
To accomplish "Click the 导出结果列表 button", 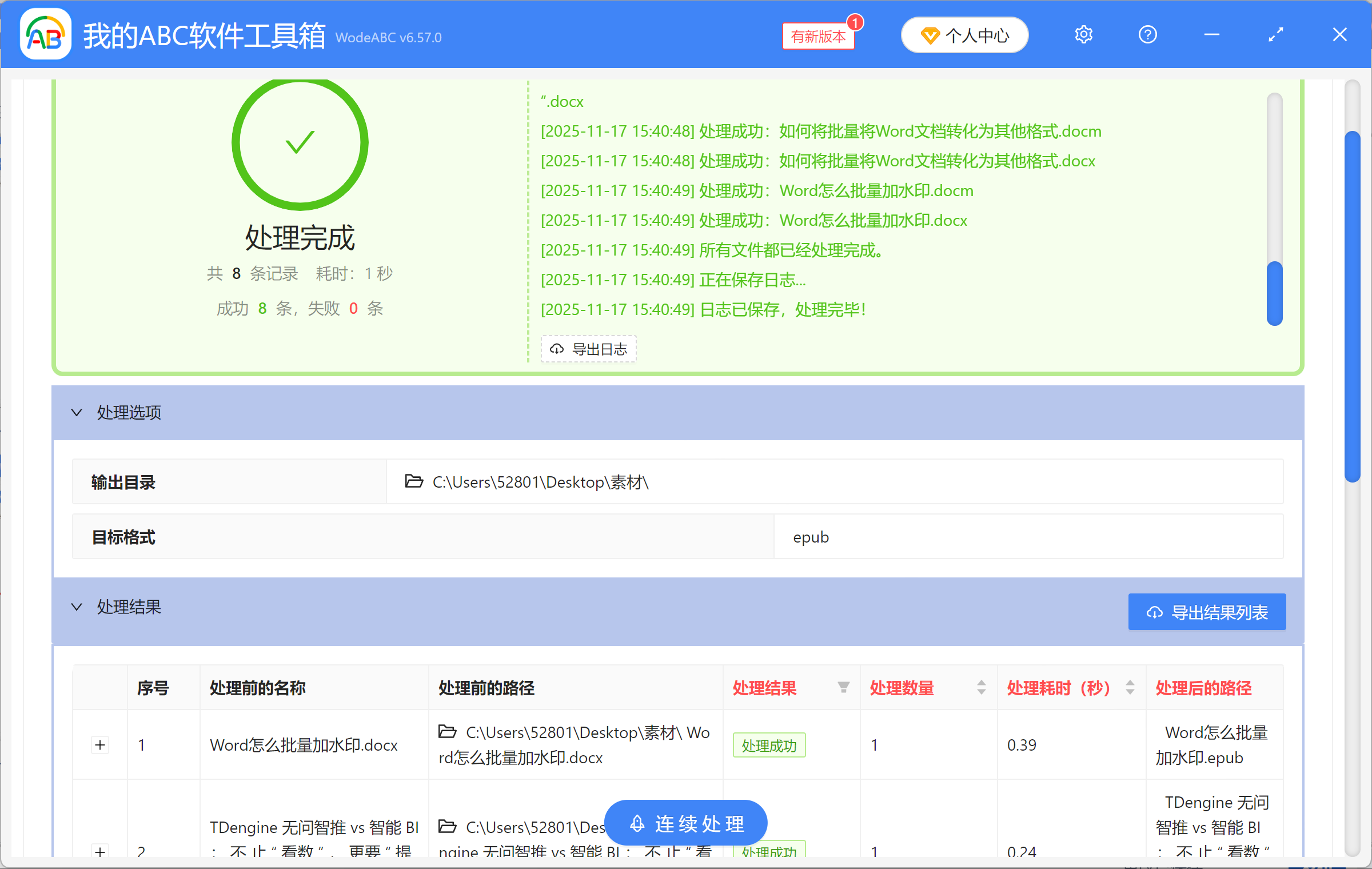I will coord(1206,612).
